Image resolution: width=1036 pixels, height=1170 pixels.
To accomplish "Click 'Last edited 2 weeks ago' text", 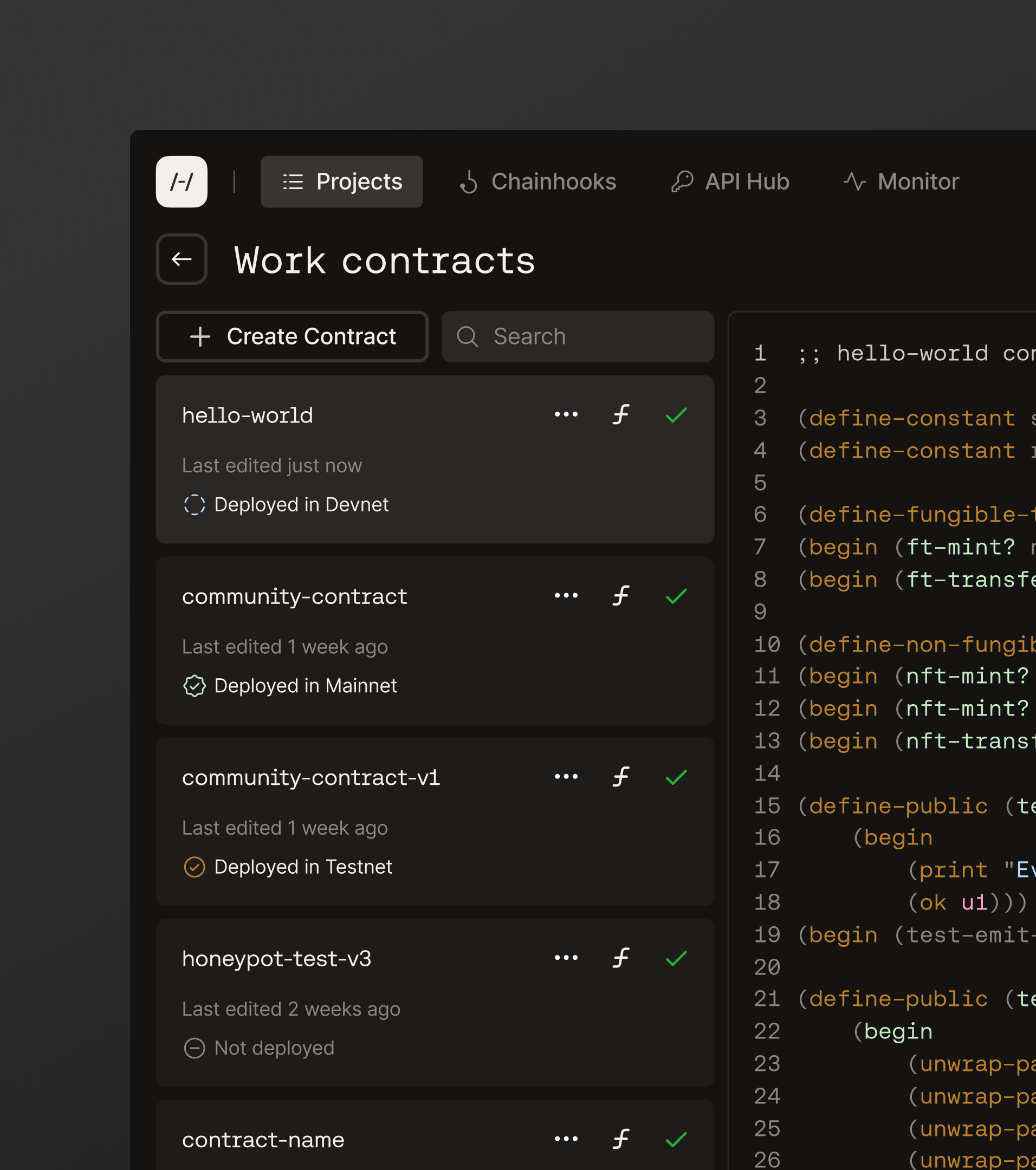I will (291, 1009).
